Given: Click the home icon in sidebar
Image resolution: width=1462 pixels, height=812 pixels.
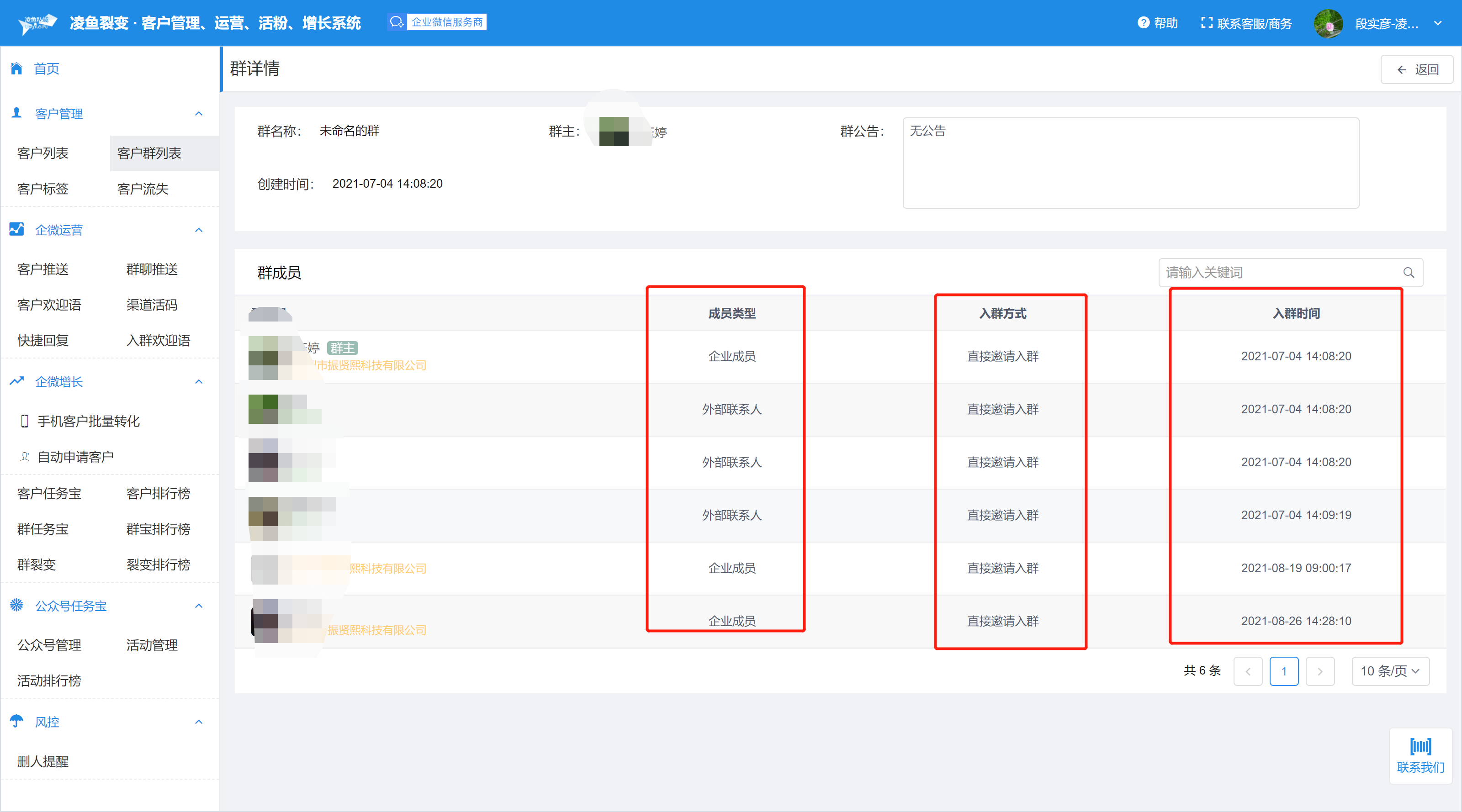Looking at the screenshot, I should (16, 69).
